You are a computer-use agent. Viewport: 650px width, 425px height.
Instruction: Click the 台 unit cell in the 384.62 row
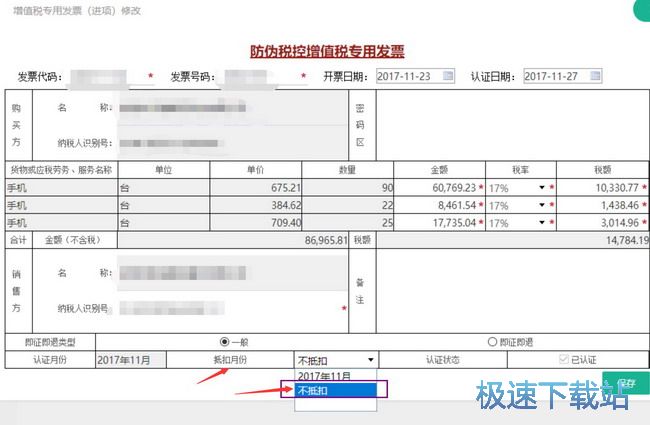click(164, 205)
